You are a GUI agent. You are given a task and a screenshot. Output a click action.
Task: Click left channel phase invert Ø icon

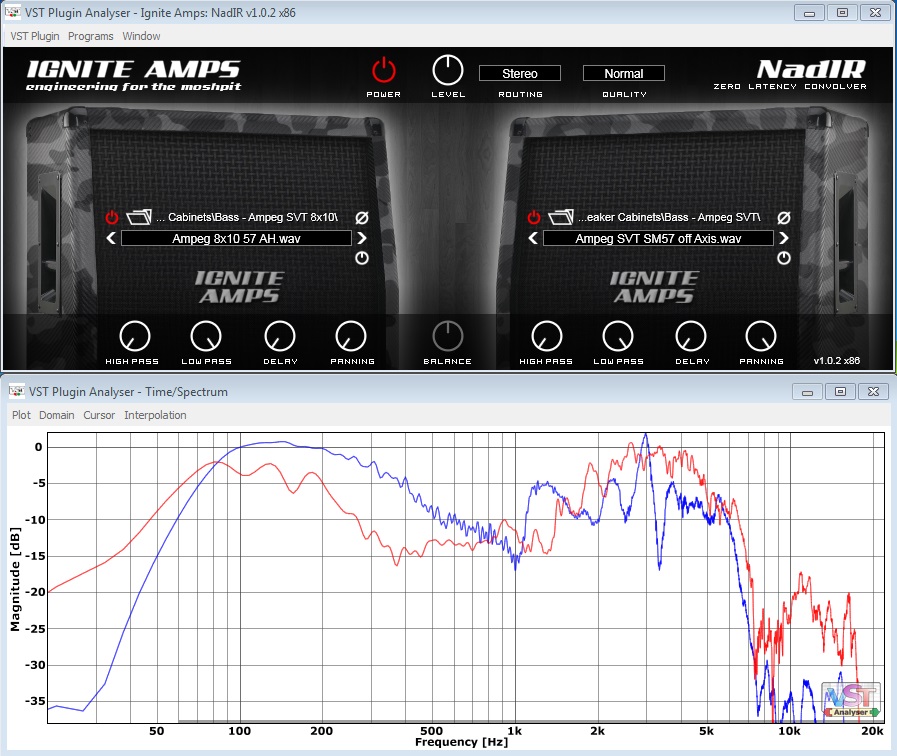(361, 216)
